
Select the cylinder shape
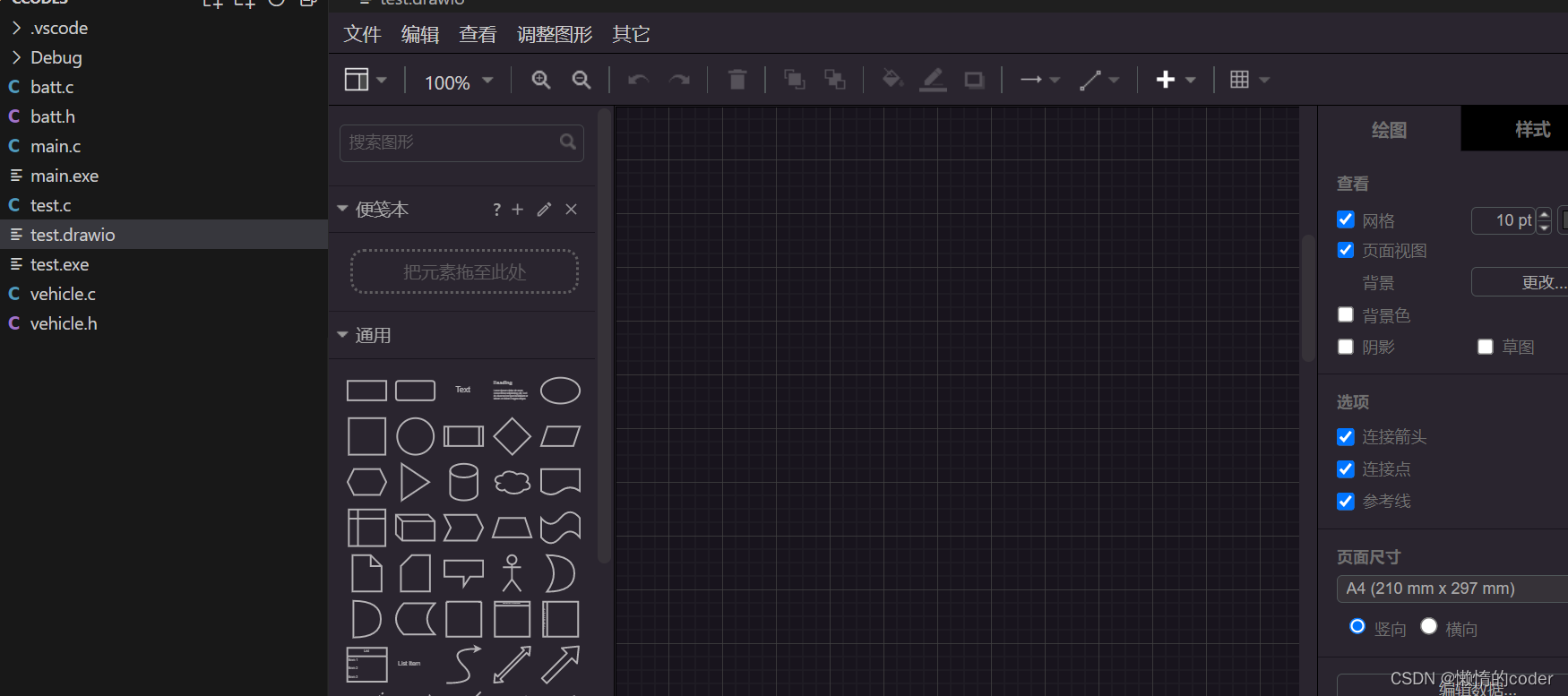point(463,482)
